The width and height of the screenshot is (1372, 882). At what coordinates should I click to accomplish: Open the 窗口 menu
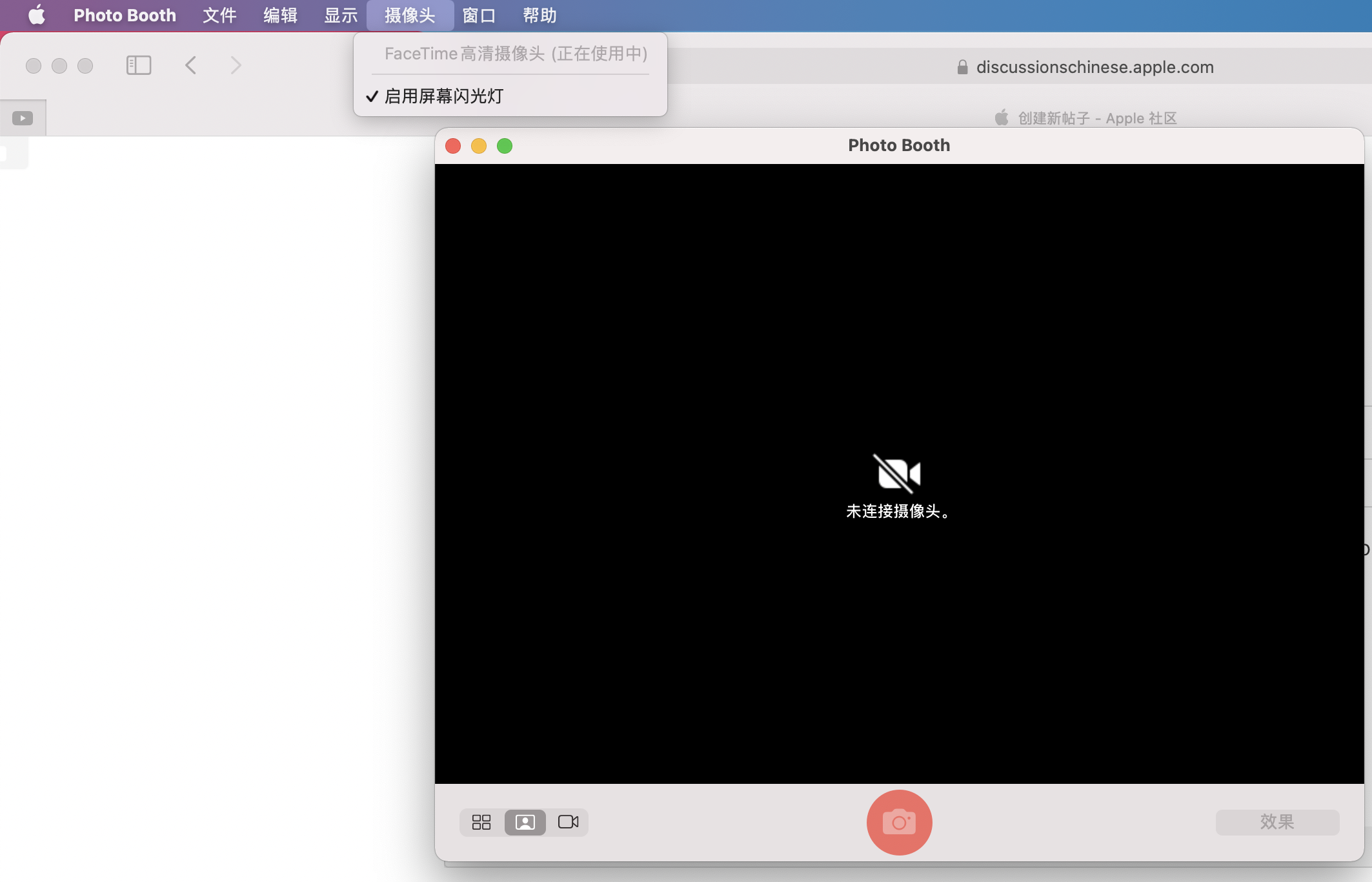pos(479,15)
